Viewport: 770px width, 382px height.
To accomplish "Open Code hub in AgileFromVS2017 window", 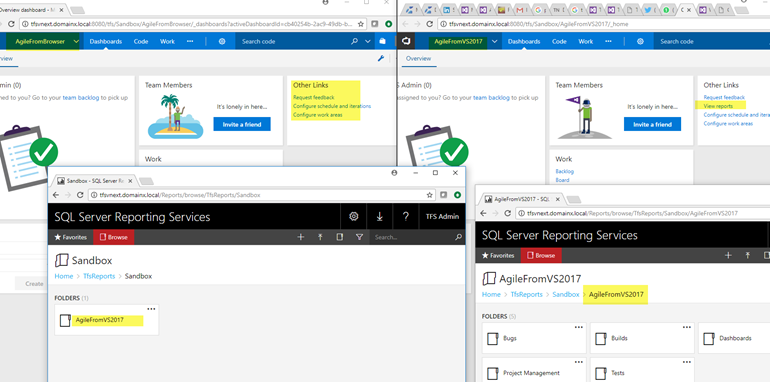I will (559, 42).
